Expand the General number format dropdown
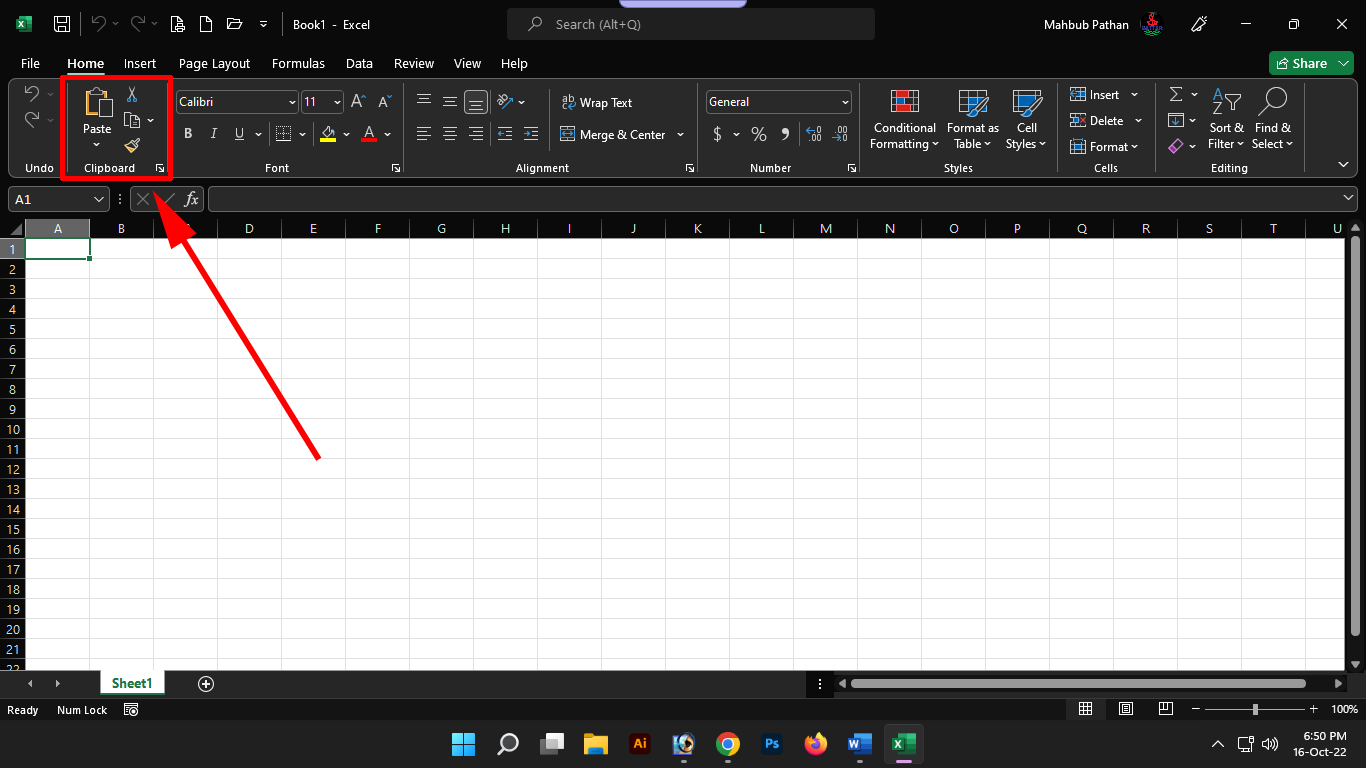 click(845, 102)
